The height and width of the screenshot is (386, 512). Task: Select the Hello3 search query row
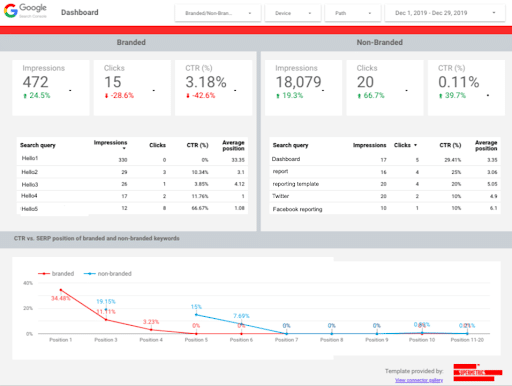click(x=132, y=184)
